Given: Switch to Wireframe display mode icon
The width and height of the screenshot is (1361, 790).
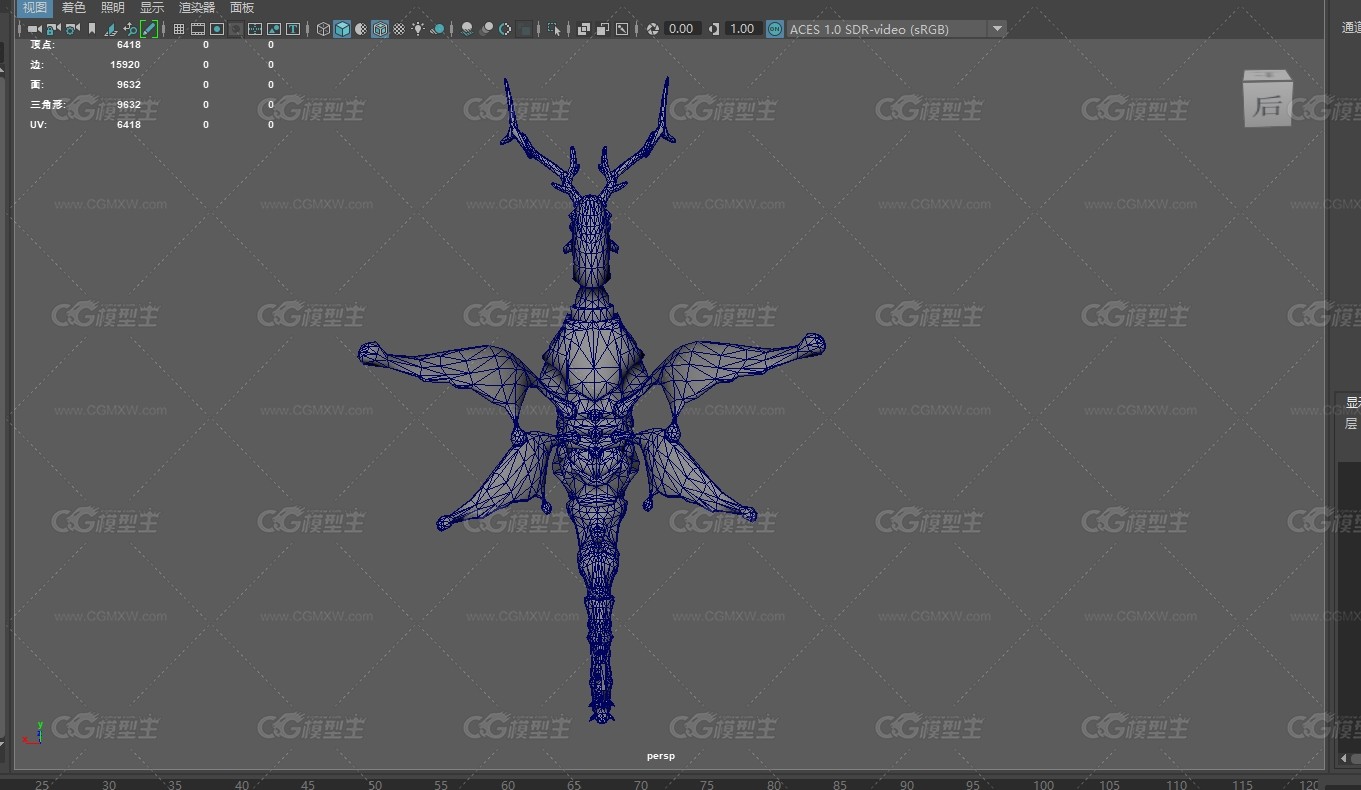Looking at the screenshot, I should point(324,29).
